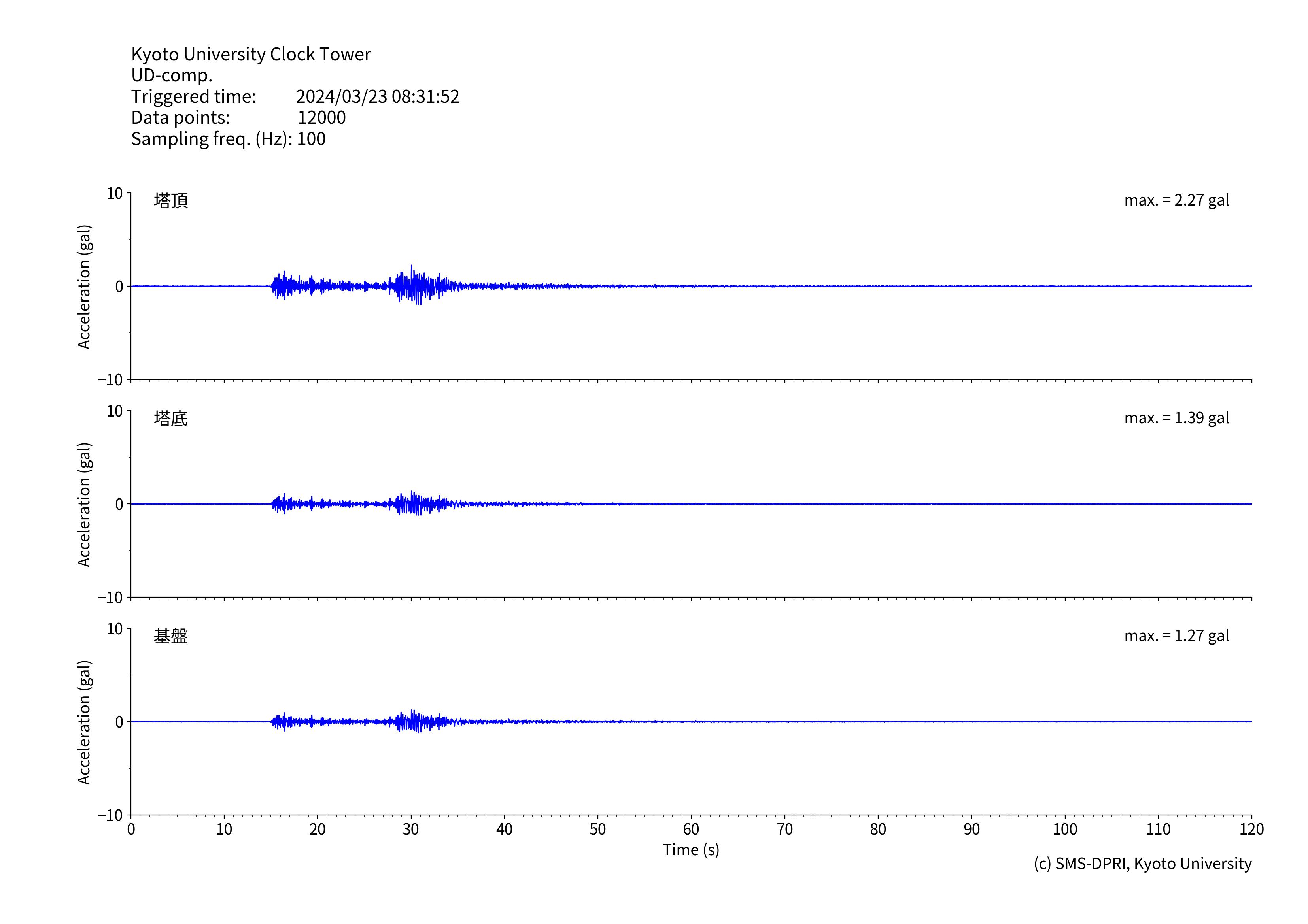Click the triggered time 2024/03/23 08:31:52

coord(377,96)
